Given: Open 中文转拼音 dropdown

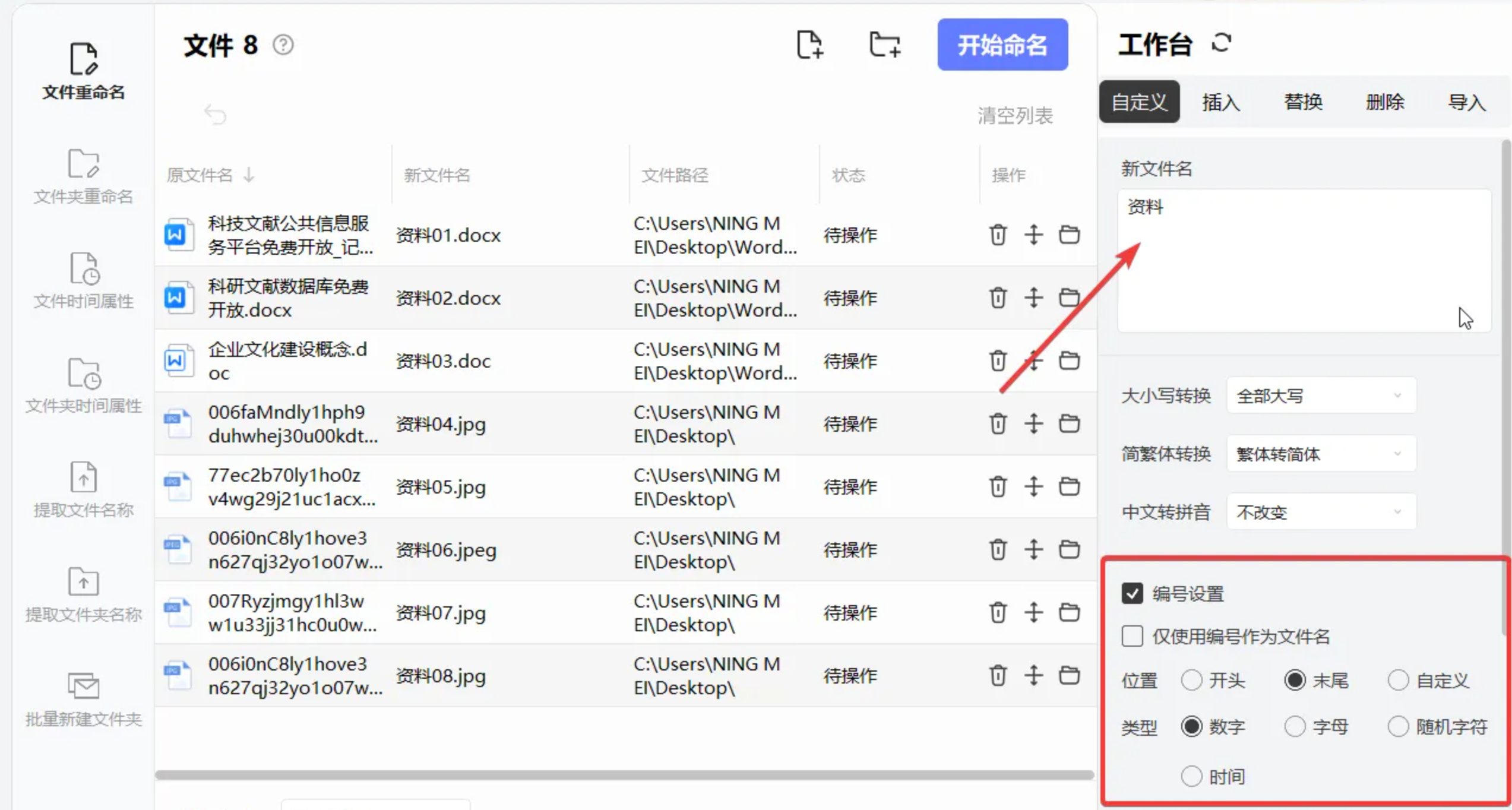Looking at the screenshot, I should coord(1321,512).
